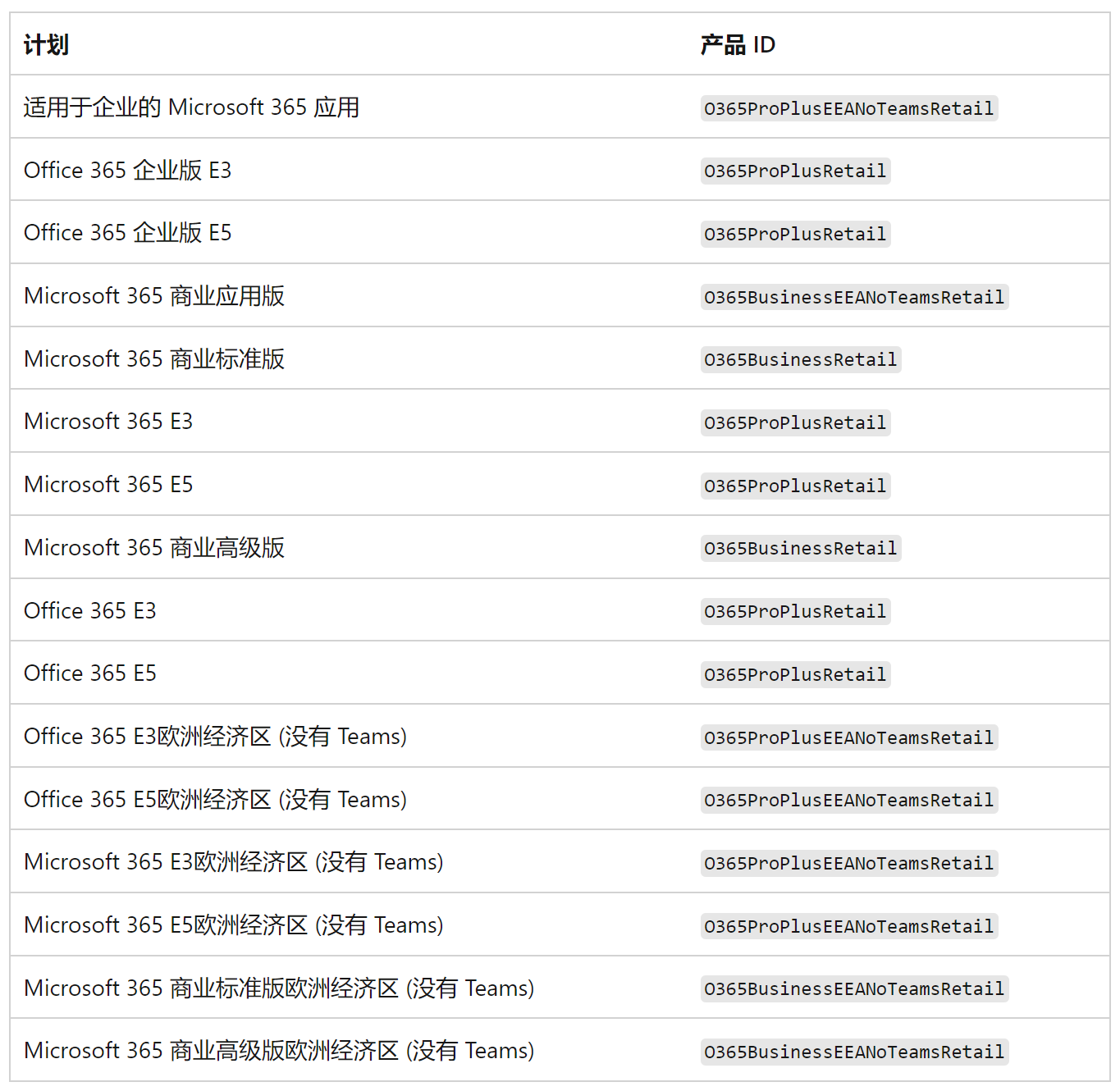Click product ID in Microsoft 365 E5 row
The image size is (1120, 1091).
click(x=795, y=486)
